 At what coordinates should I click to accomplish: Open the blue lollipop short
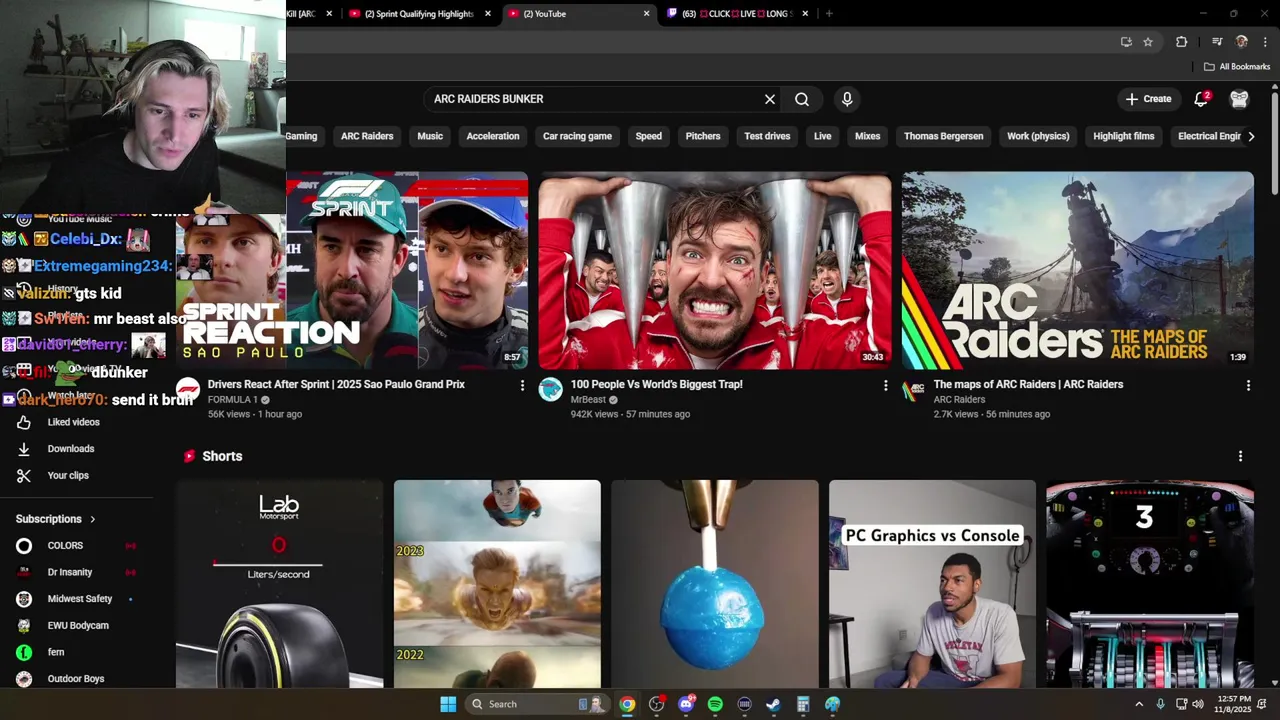point(714,584)
